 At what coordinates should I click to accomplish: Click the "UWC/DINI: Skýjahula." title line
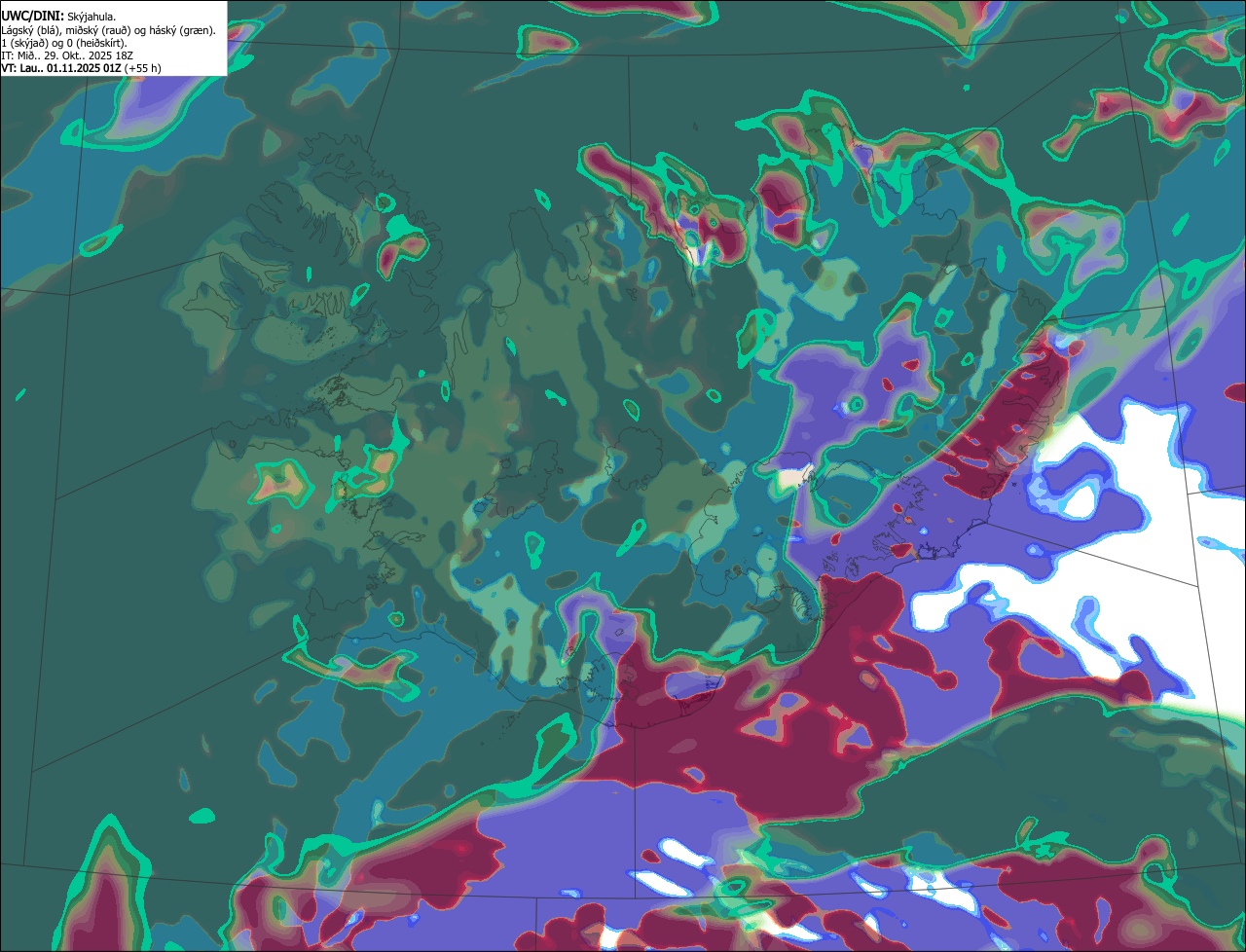[x=58, y=16]
